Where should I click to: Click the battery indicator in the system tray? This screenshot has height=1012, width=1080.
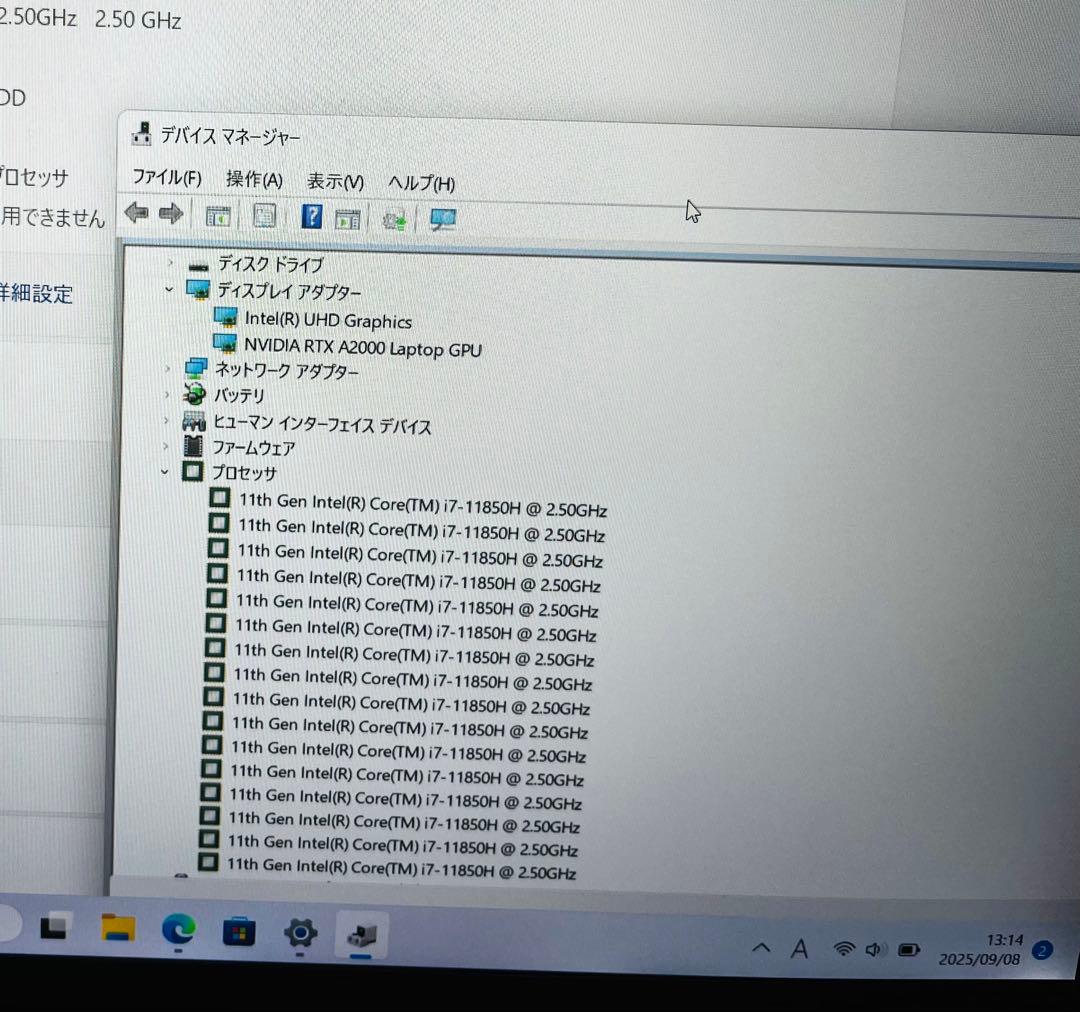click(910, 951)
